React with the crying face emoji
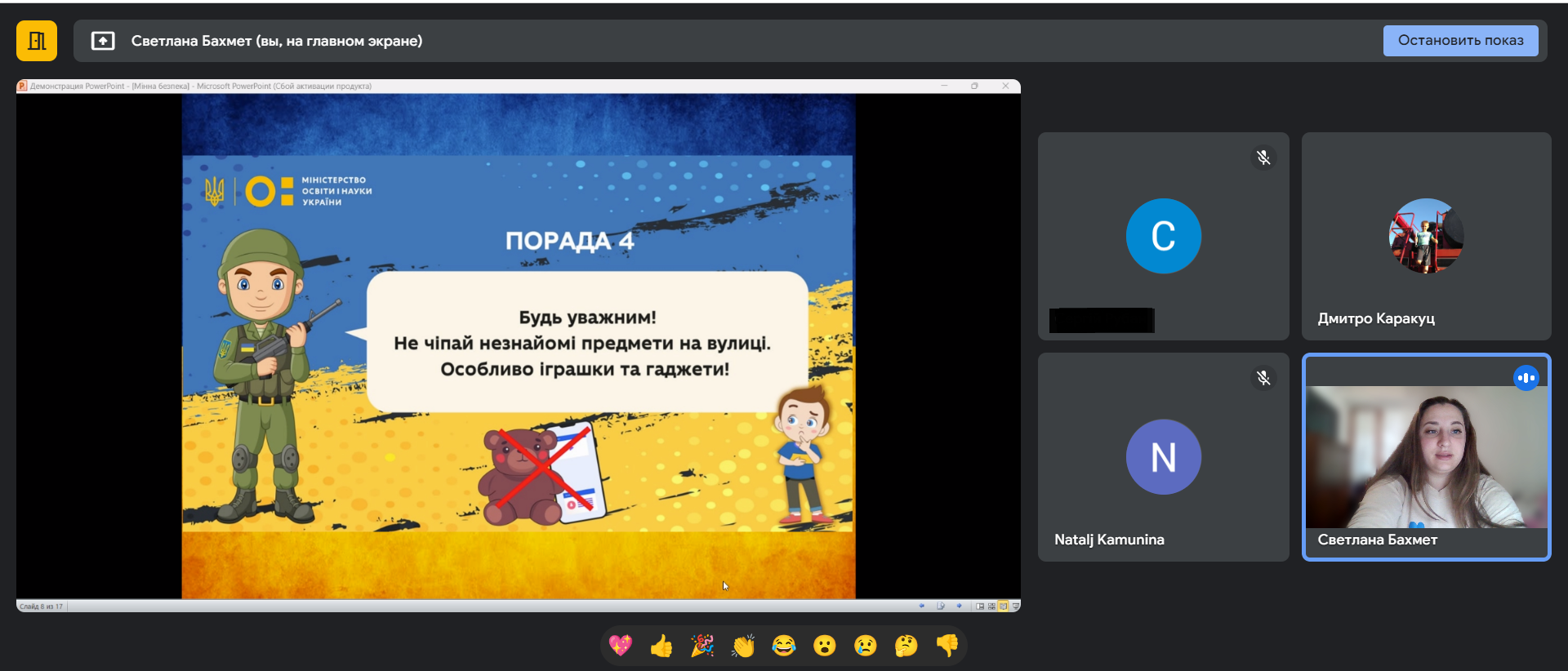This screenshot has height=671, width=1568. tap(866, 646)
